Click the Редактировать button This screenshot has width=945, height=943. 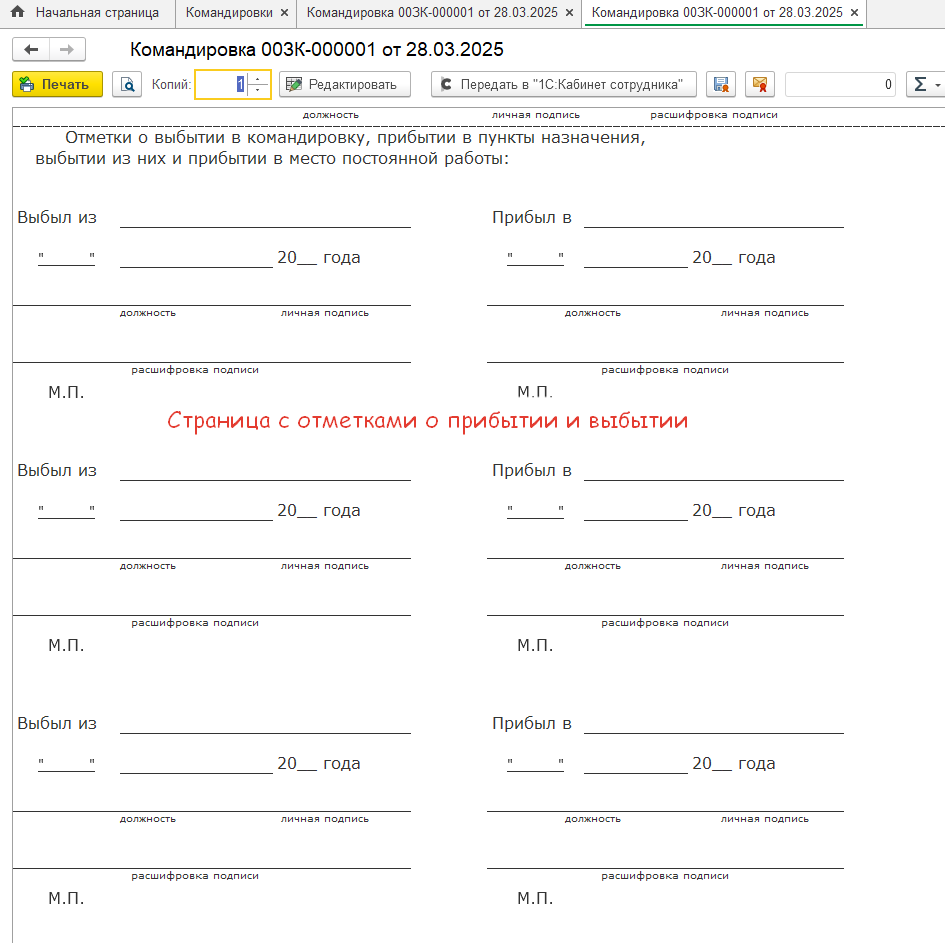pyautogui.click(x=344, y=85)
